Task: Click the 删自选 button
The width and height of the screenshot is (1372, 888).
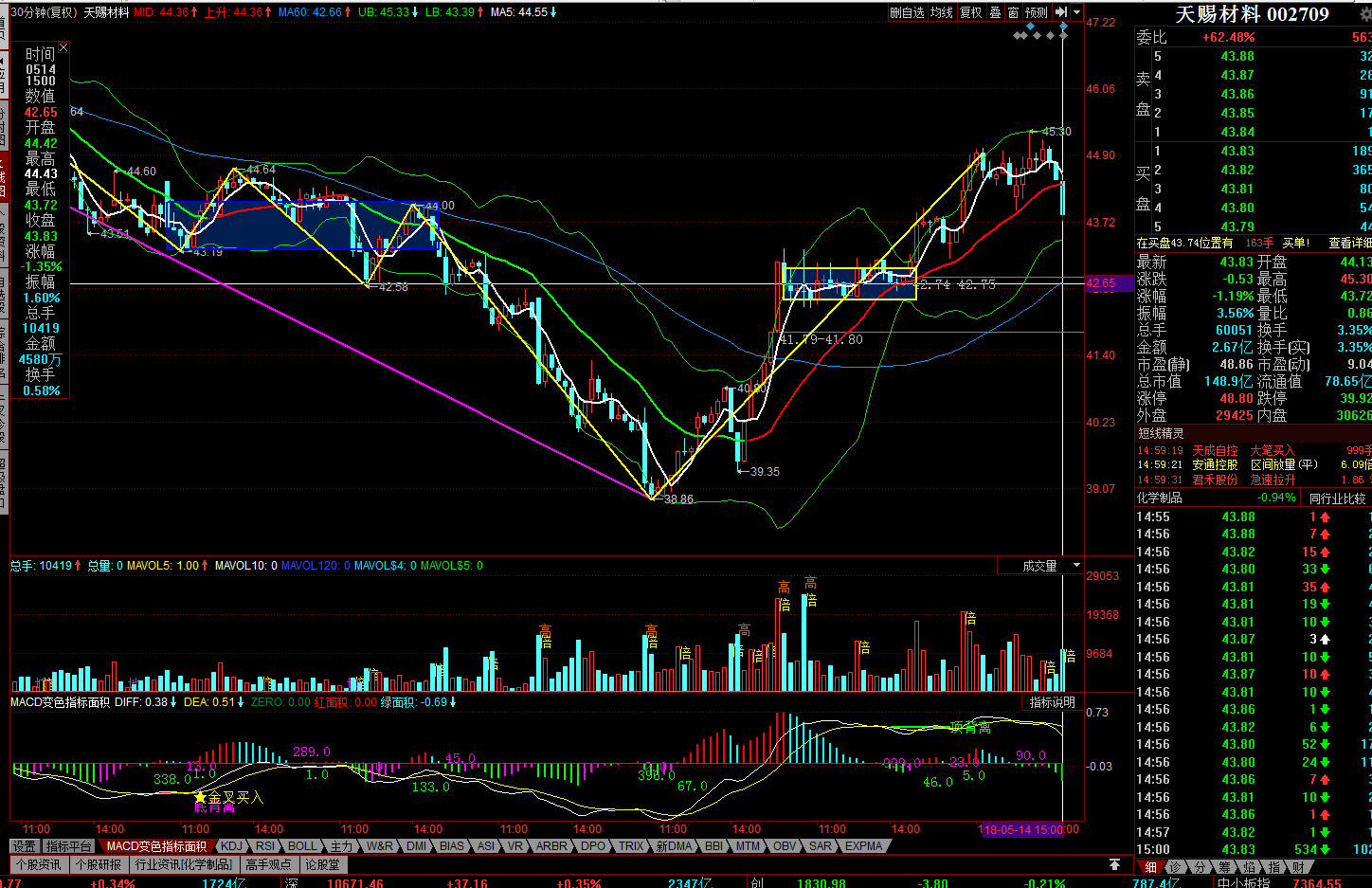Action: (907, 12)
